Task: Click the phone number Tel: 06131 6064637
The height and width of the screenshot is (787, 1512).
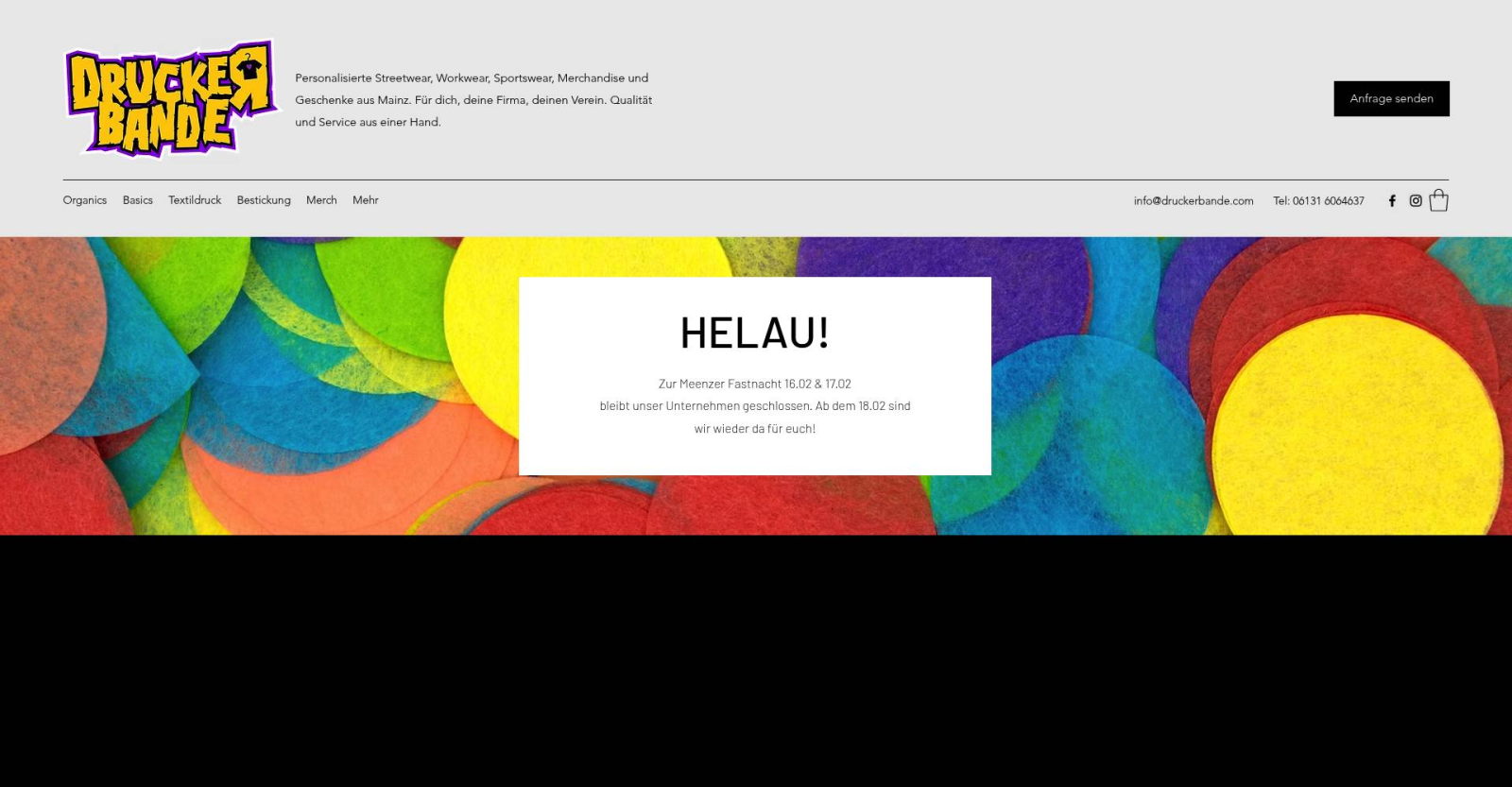Action: tap(1318, 201)
